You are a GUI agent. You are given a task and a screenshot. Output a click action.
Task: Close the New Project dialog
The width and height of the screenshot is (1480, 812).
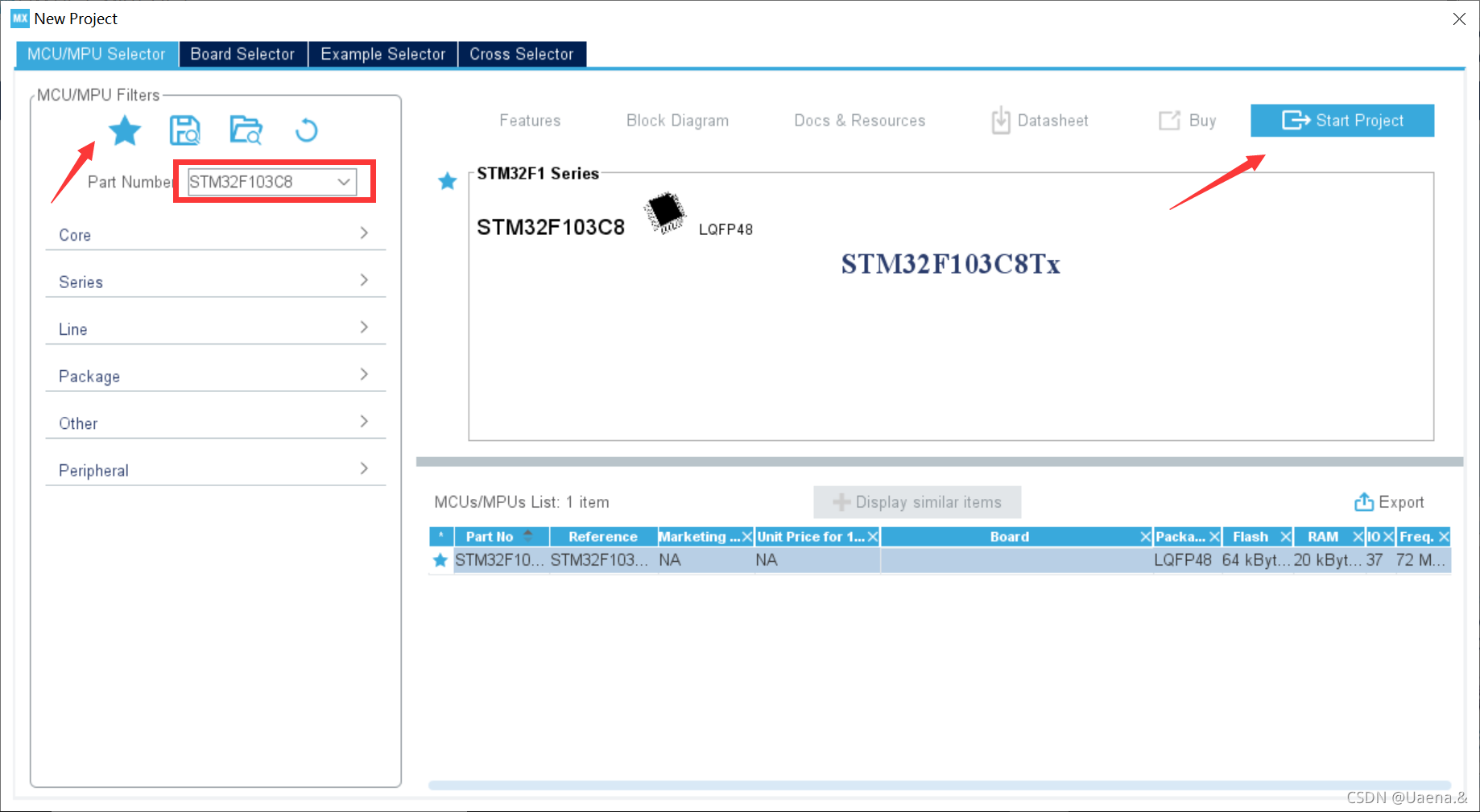click(x=1459, y=19)
